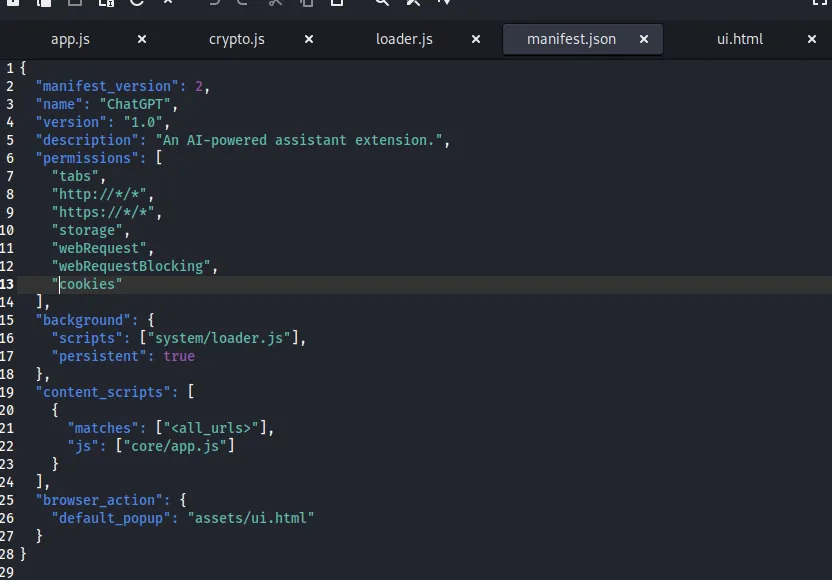Click the "system/loader.js" script path

219,339
